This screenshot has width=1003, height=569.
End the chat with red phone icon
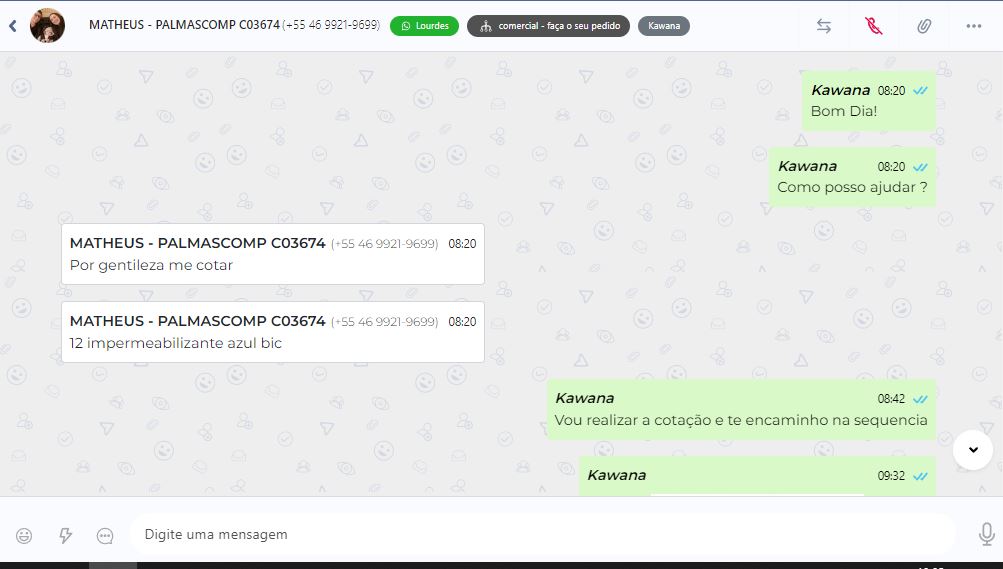pos(874,26)
